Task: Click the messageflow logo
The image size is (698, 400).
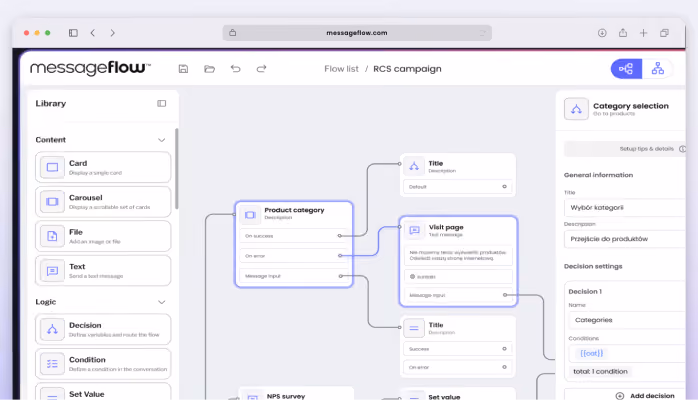Action: pyautogui.click(x=90, y=69)
